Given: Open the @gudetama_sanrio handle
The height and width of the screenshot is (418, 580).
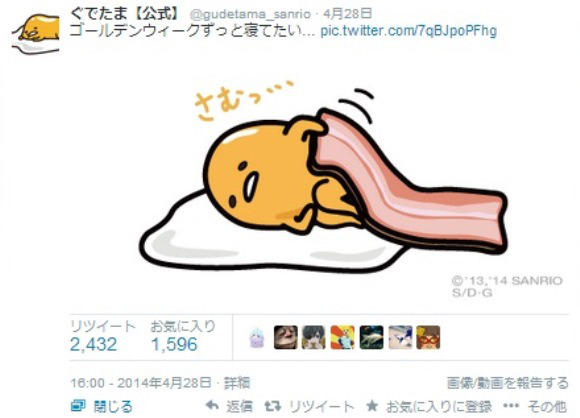Looking at the screenshot, I should 250,14.
